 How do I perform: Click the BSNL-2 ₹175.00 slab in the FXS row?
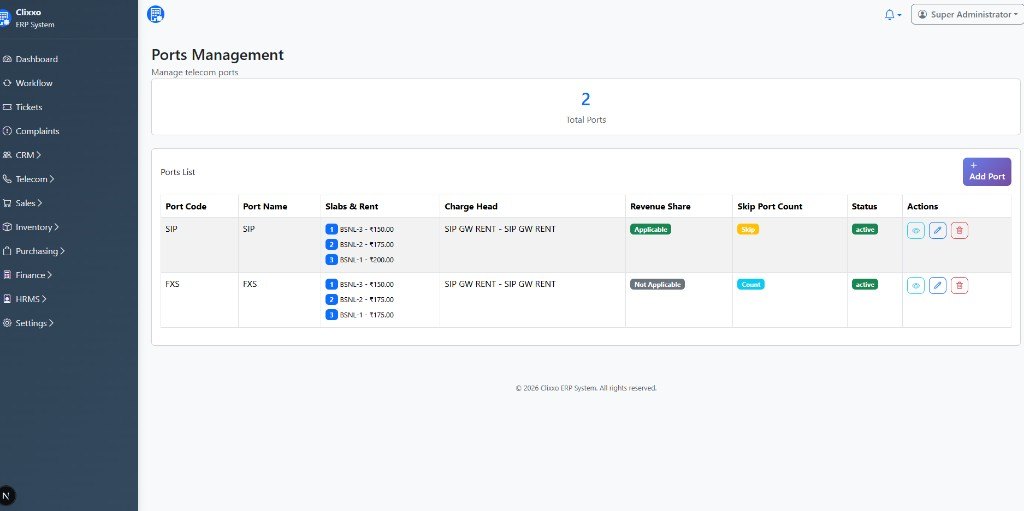360,299
